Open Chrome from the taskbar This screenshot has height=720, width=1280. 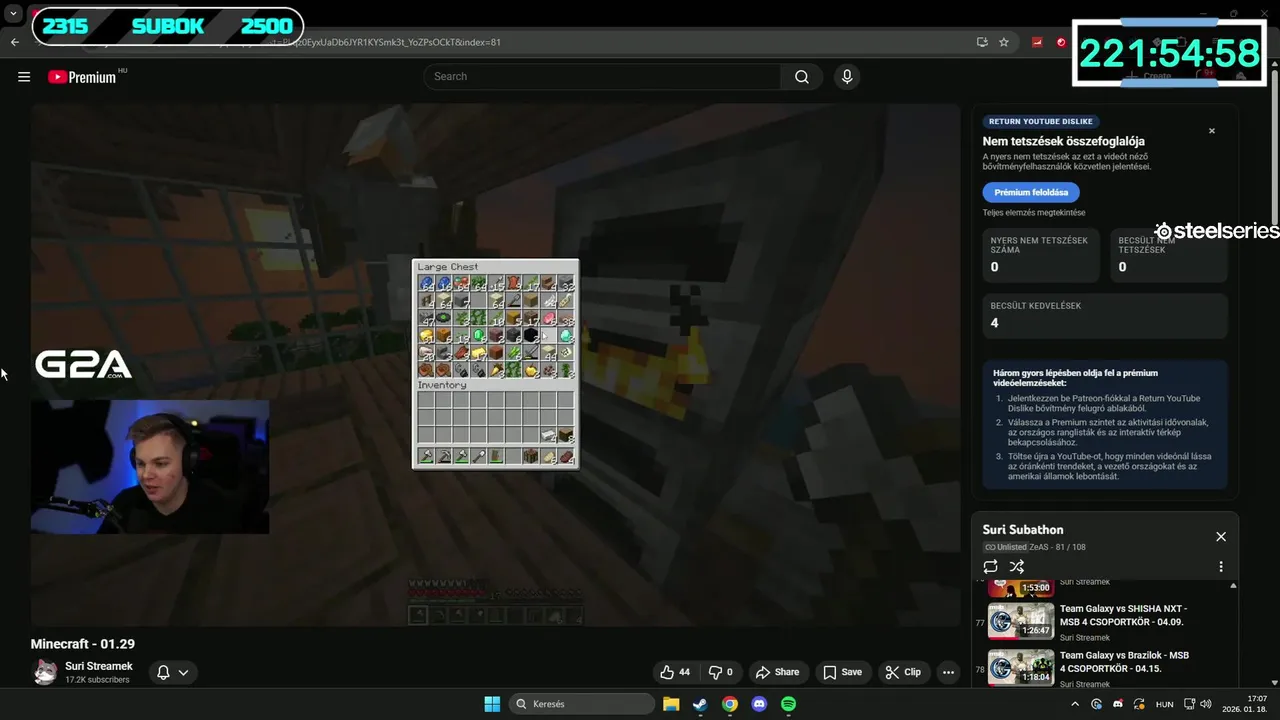[730, 704]
